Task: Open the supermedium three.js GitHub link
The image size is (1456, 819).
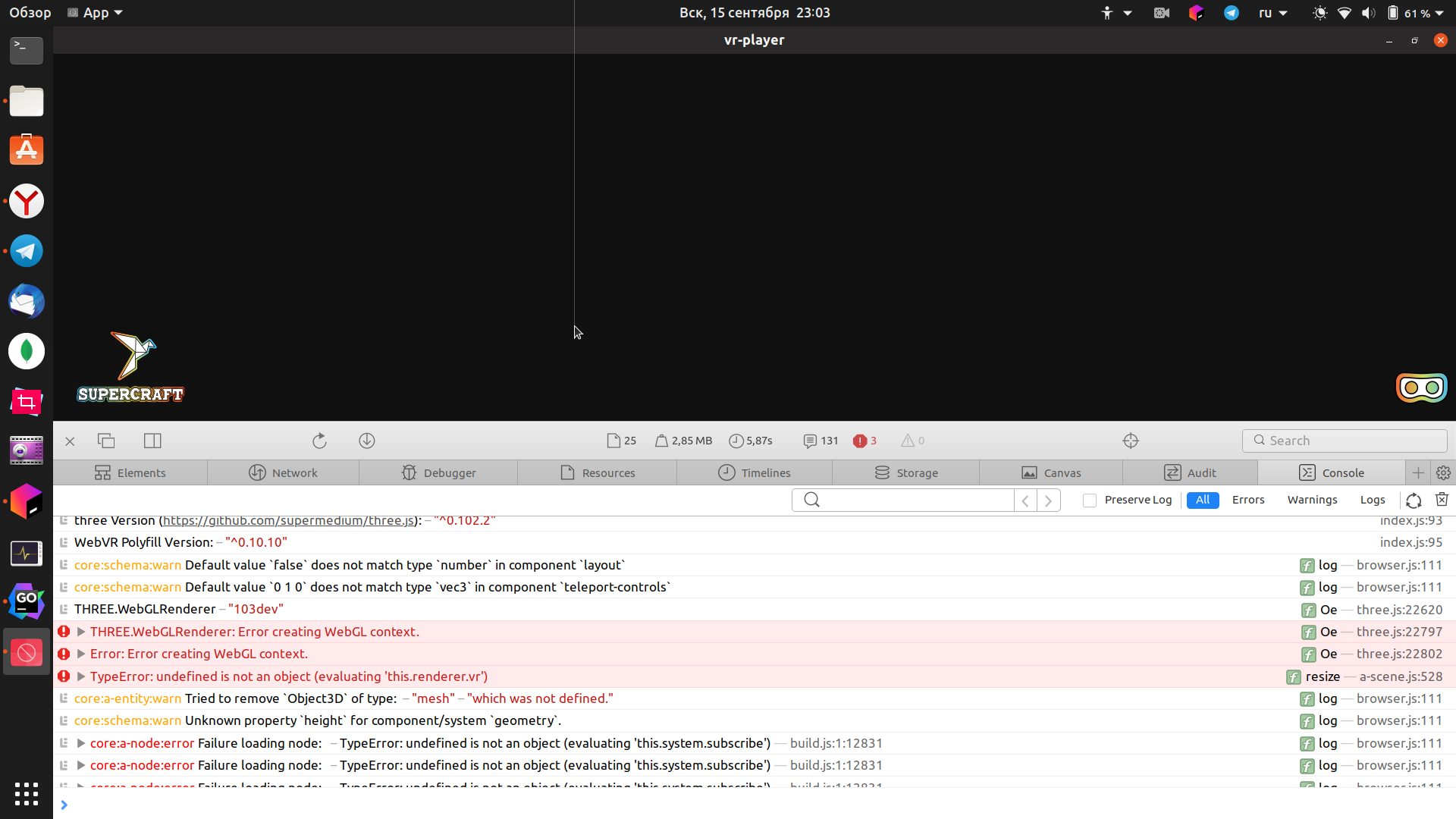Action: point(288,520)
